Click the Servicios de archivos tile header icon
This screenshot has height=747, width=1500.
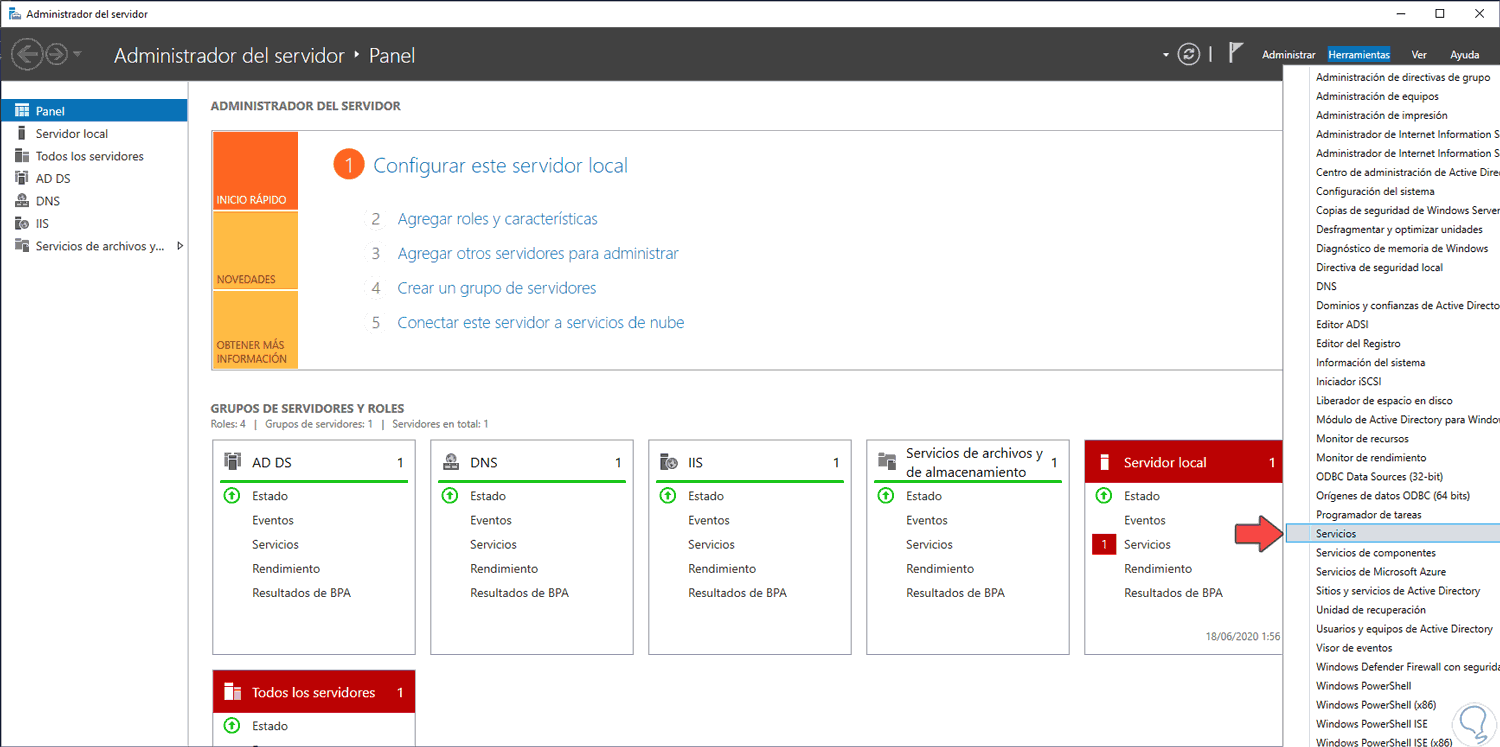pos(887,462)
